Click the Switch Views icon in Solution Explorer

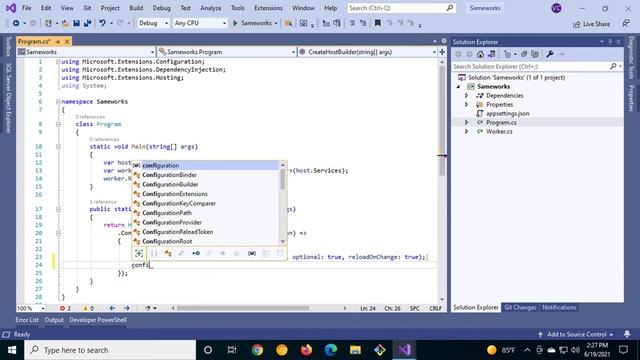click(x=491, y=54)
